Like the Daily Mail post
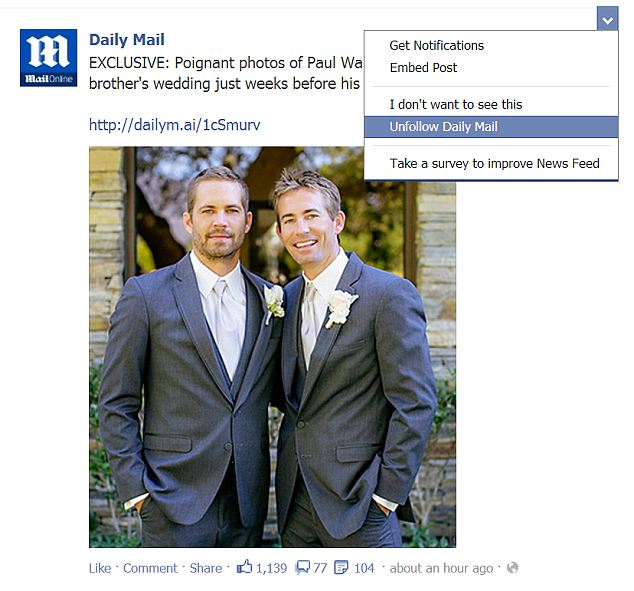This screenshot has height=591, width=634. pyautogui.click(x=100, y=568)
